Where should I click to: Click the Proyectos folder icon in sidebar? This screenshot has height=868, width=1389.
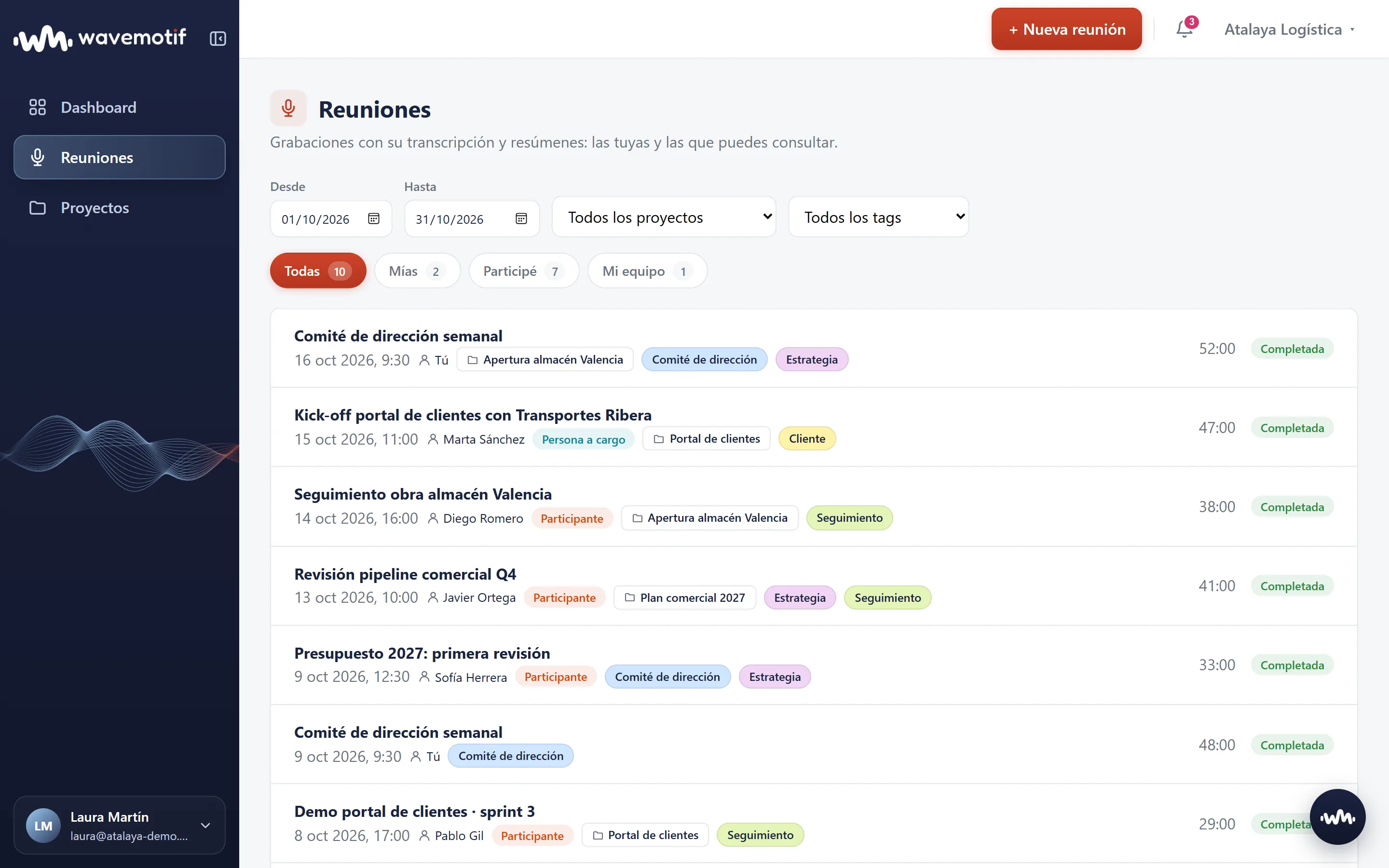coord(37,208)
